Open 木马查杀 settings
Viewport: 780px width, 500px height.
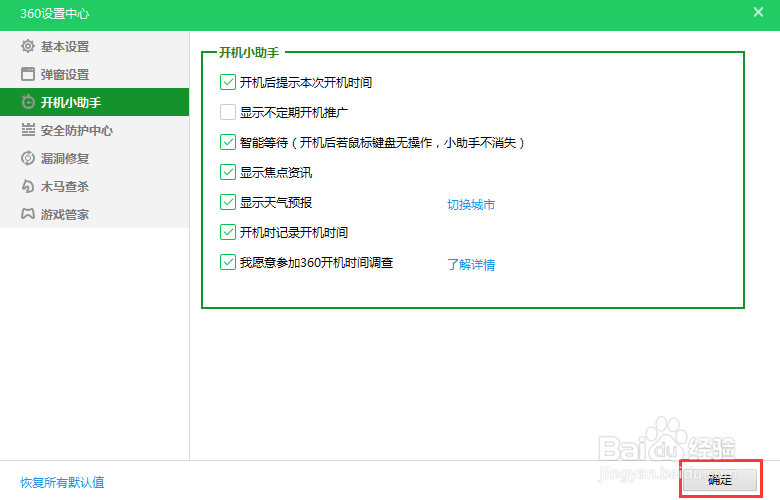(x=95, y=186)
